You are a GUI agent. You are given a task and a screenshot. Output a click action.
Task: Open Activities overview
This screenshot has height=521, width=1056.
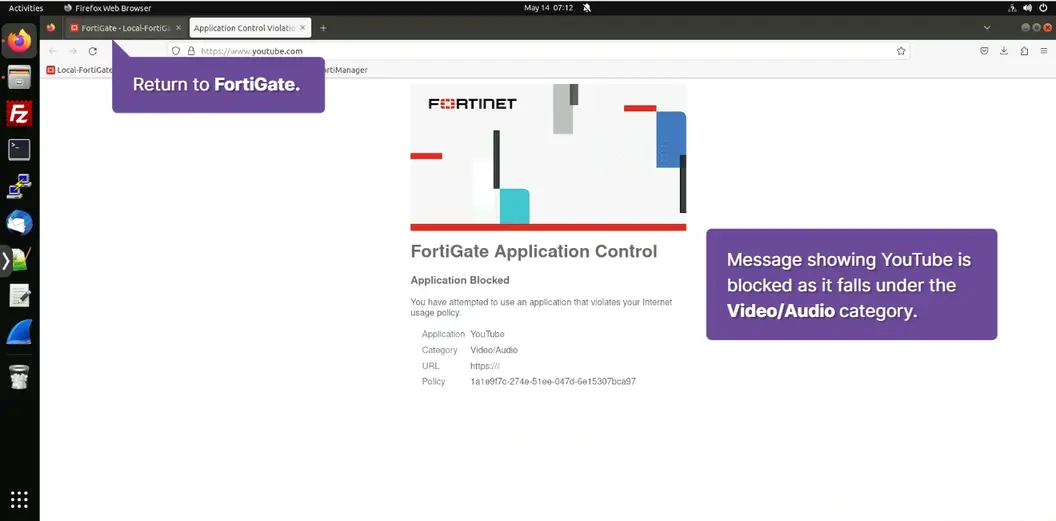tap(26, 8)
